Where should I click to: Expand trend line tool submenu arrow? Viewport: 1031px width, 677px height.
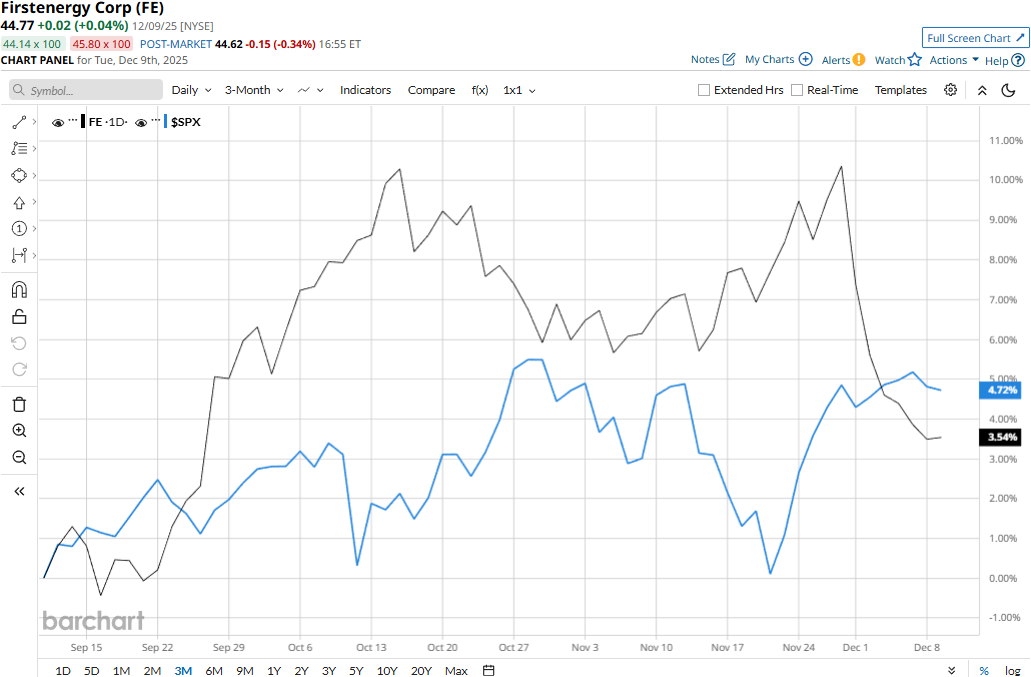pyautogui.click(x=34, y=122)
